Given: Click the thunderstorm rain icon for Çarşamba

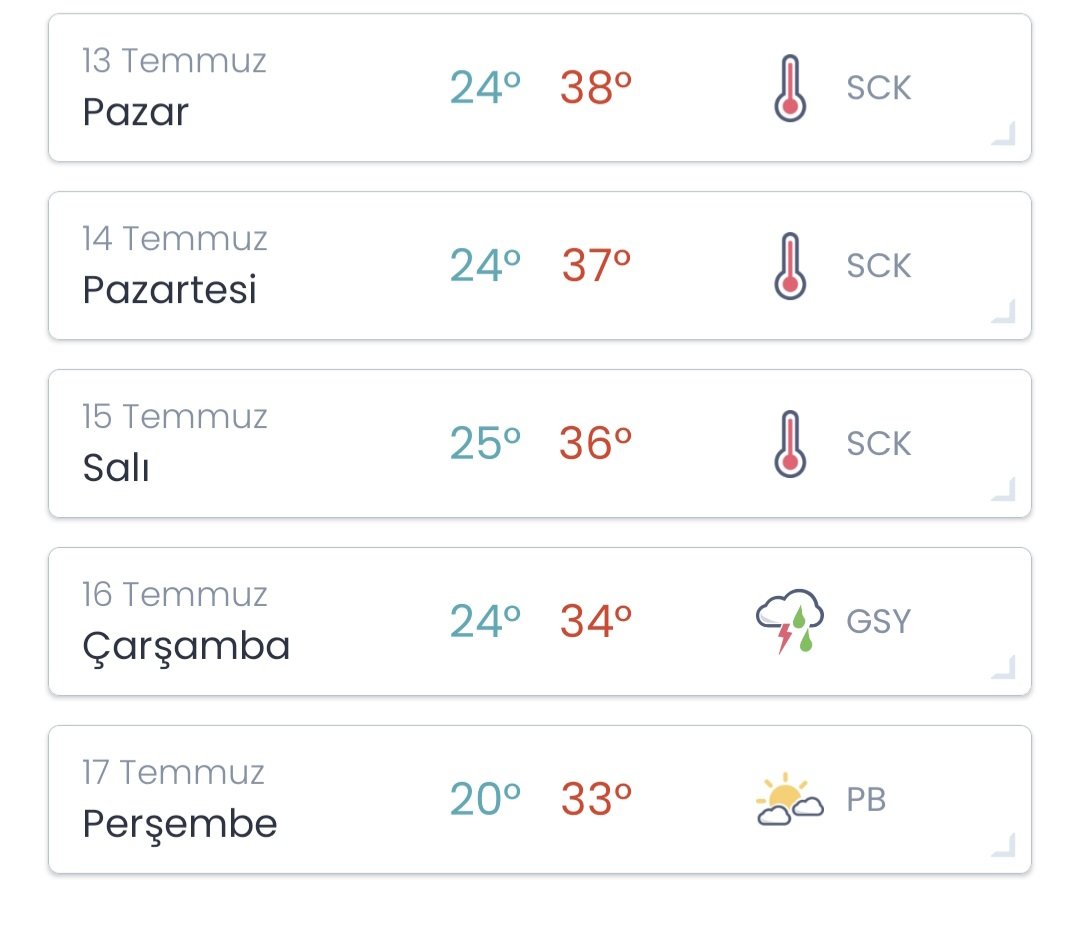Looking at the screenshot, I should 789,621.
